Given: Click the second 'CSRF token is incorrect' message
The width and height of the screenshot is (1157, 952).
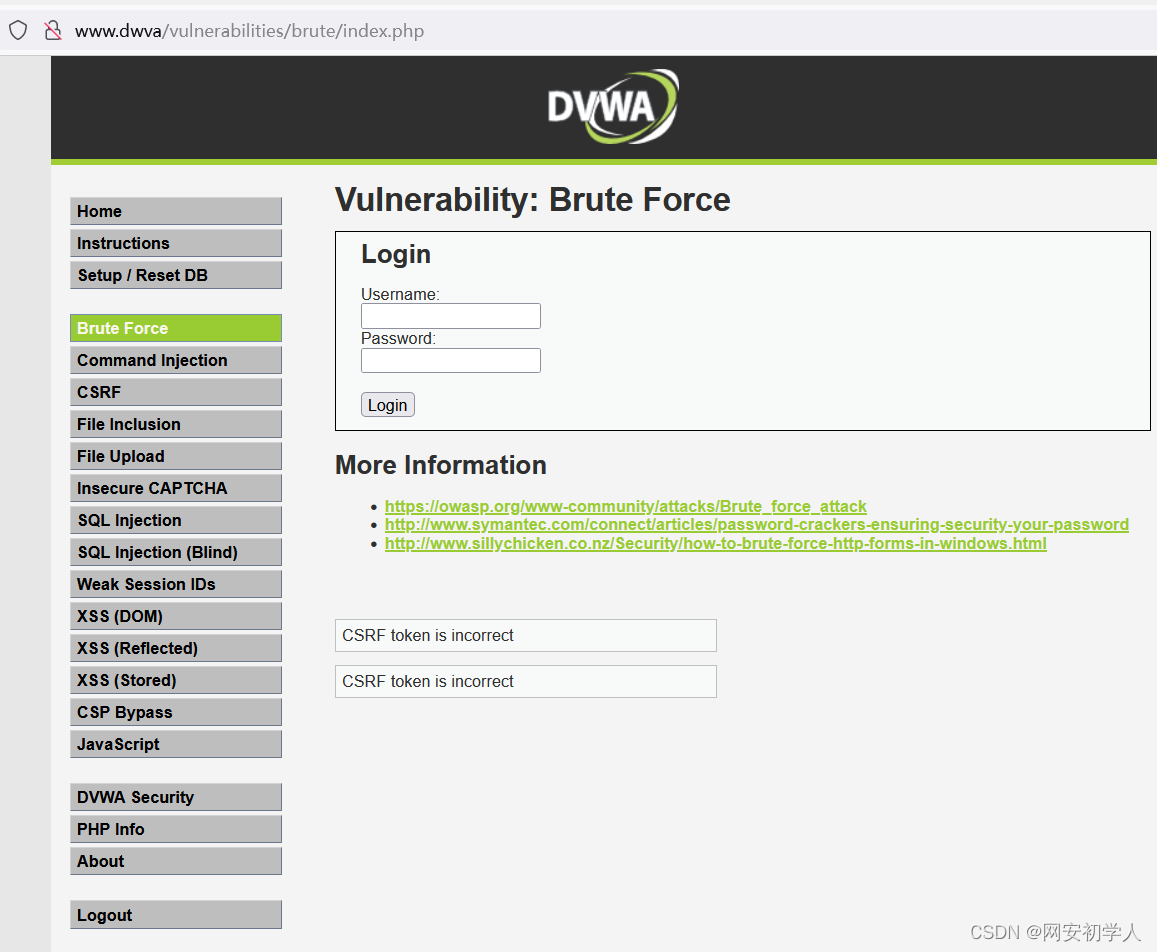Looking at the screenshot, I should click(x=525, y=681).
